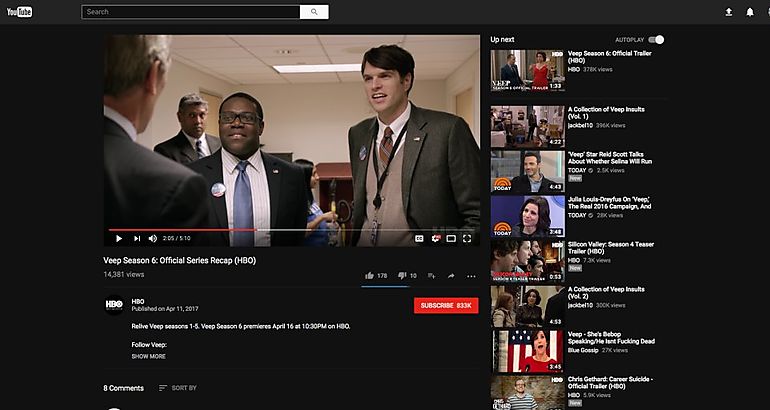This screenshot has width=770, height=410.
Task: Click the jackbel10 channel under Insults Vol. 1
Action: pyautogui.click(x=580, y=125)
